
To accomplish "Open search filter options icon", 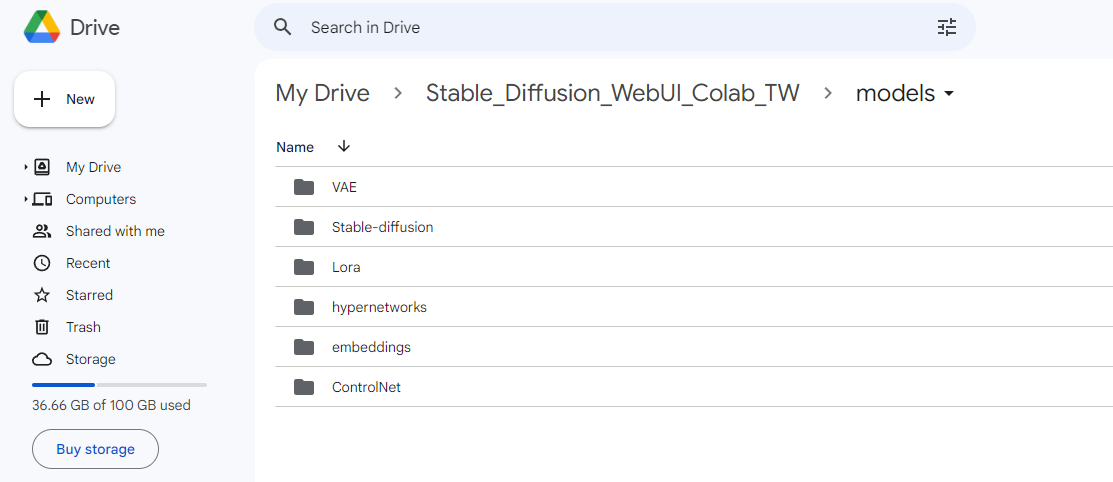I will coord(947,28).
